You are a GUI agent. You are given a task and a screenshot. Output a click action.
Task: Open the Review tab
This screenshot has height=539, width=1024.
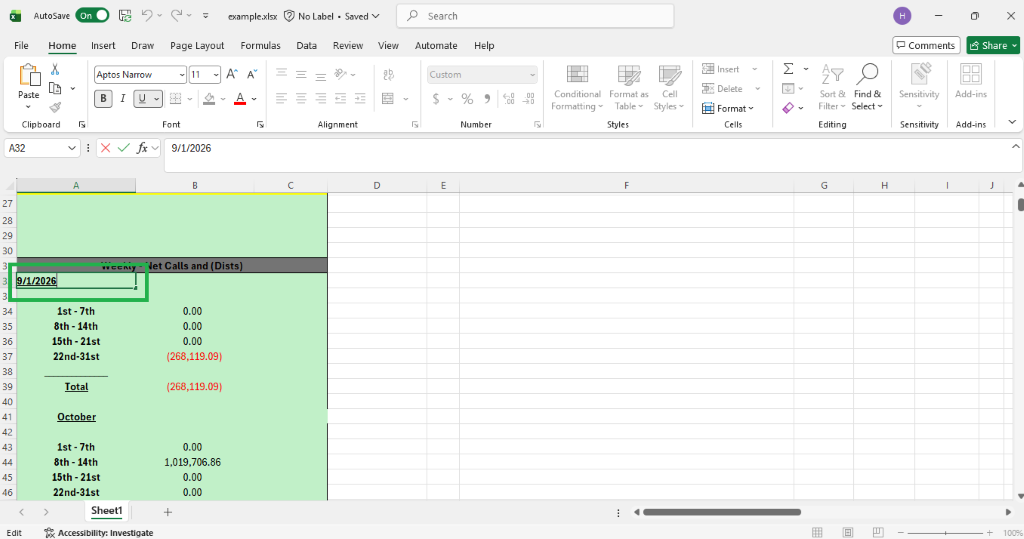(x=348, y=45)
